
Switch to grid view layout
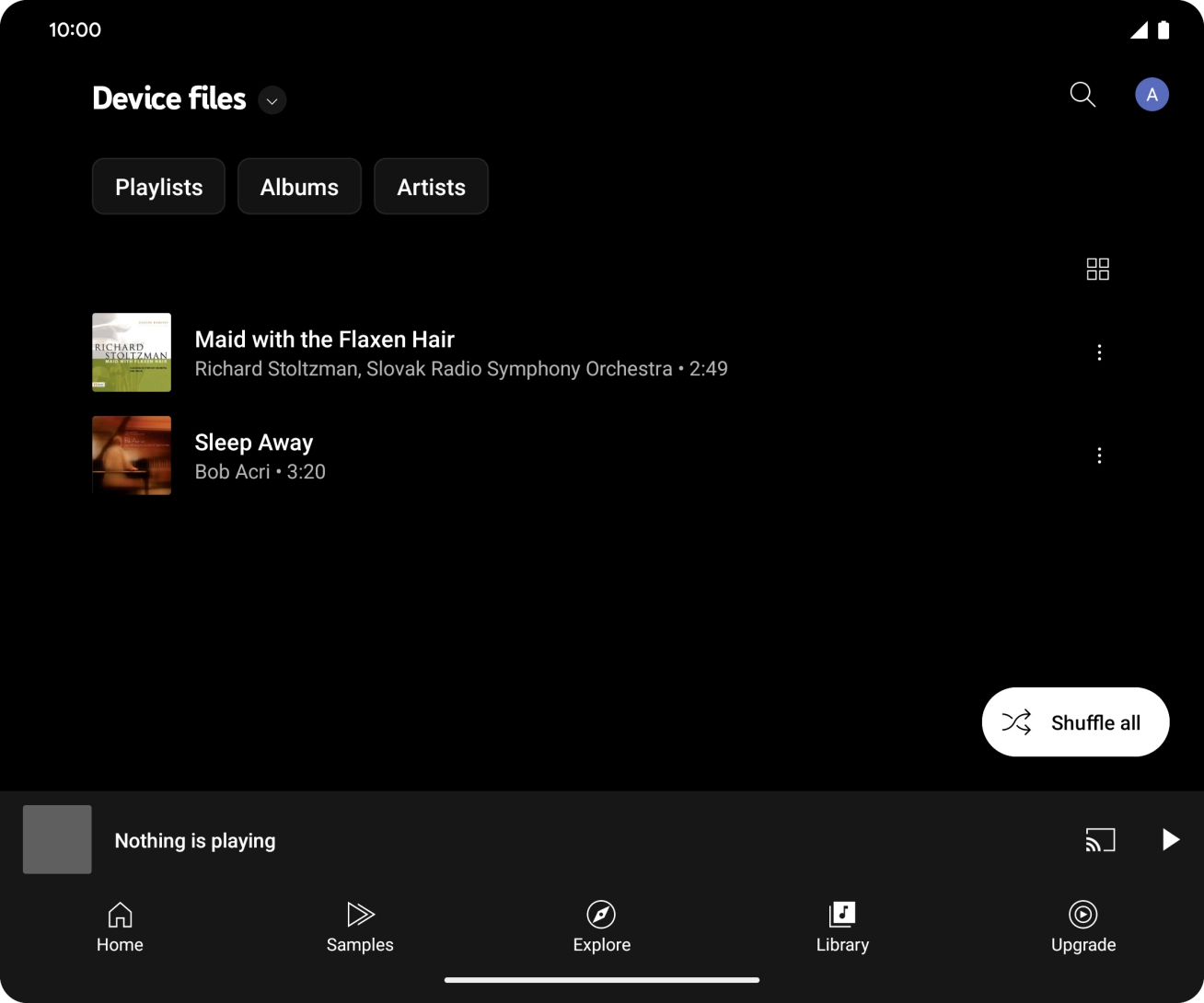pos(1097,269)
